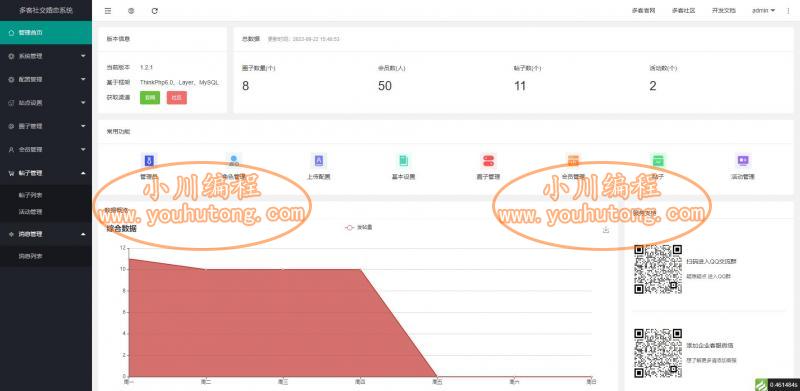Image resolution: width=800 pixels, height=391 pixels.
Task: Click the red 社区 button
Action: tap(177, 97)
